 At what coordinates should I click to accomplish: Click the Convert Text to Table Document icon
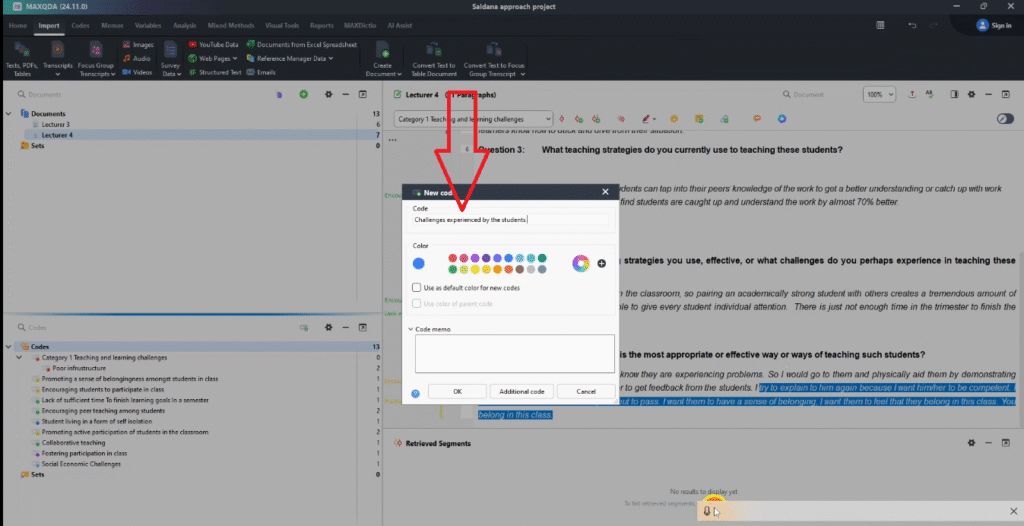434,50
